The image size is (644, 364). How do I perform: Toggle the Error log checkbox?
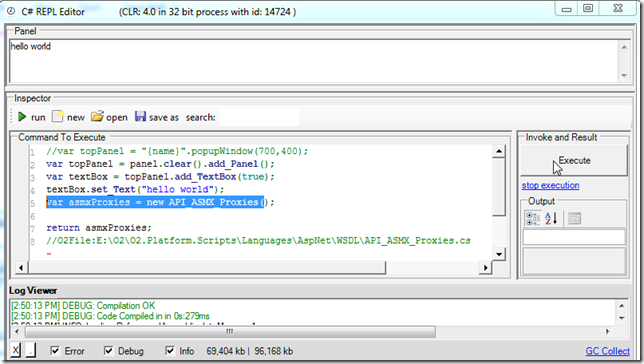(55, 350)
